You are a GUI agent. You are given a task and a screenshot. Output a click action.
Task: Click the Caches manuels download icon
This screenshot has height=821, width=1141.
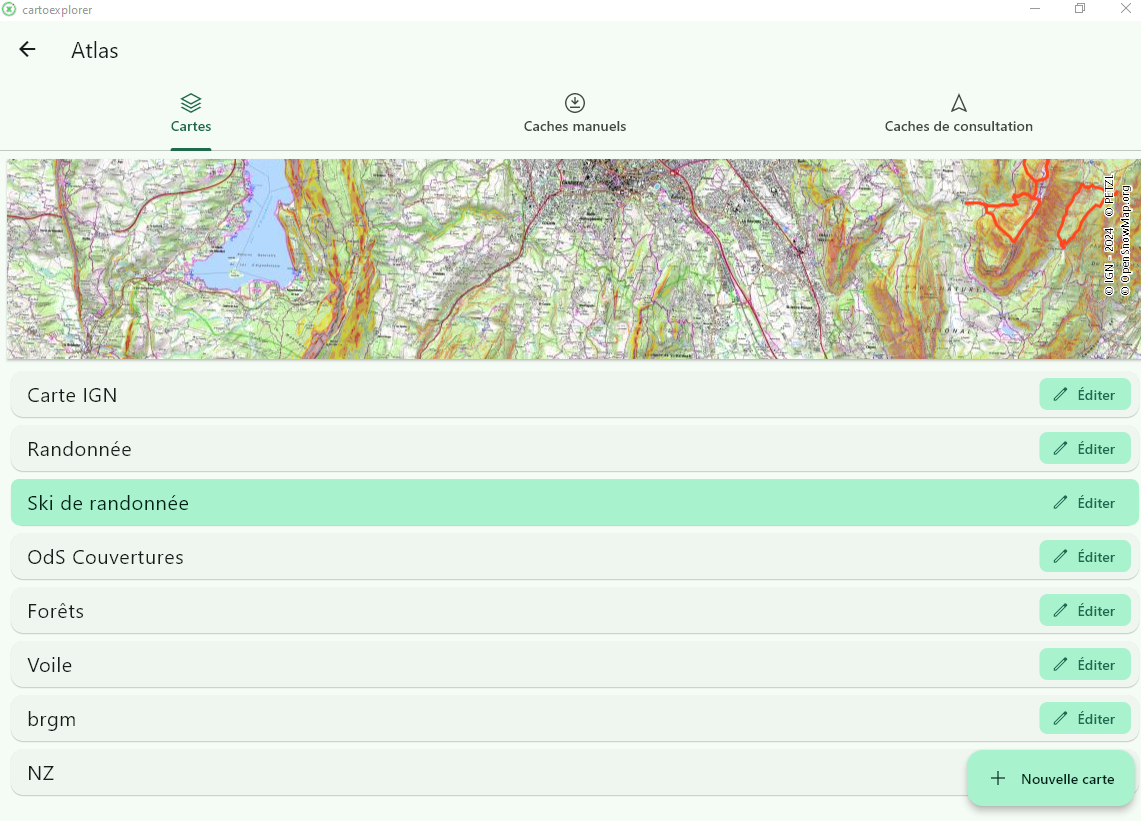pyautogui.click(x=575, y=103)
